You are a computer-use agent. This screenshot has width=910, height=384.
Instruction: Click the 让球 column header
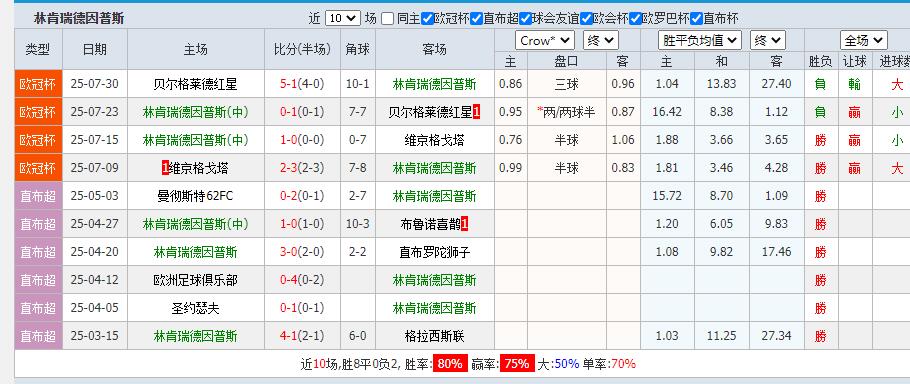pos(854,61)
